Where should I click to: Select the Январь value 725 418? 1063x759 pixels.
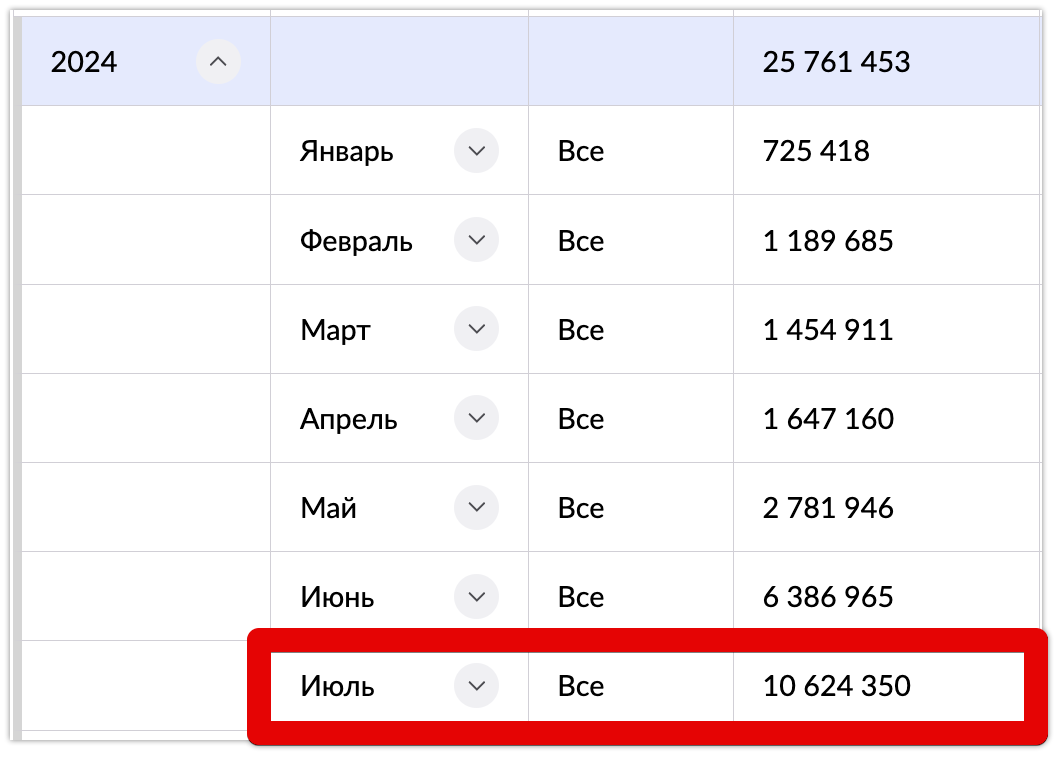click(816, 151)
